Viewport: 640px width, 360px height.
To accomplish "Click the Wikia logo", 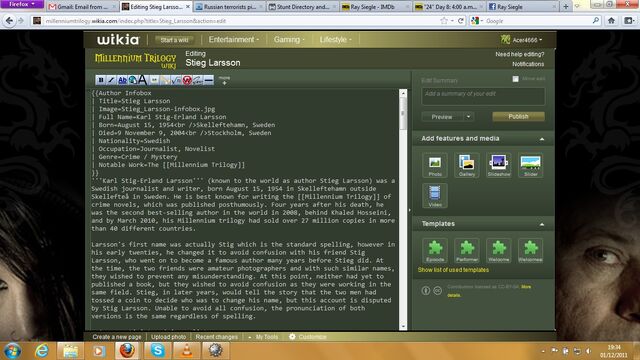I will (x=118, y=40).
